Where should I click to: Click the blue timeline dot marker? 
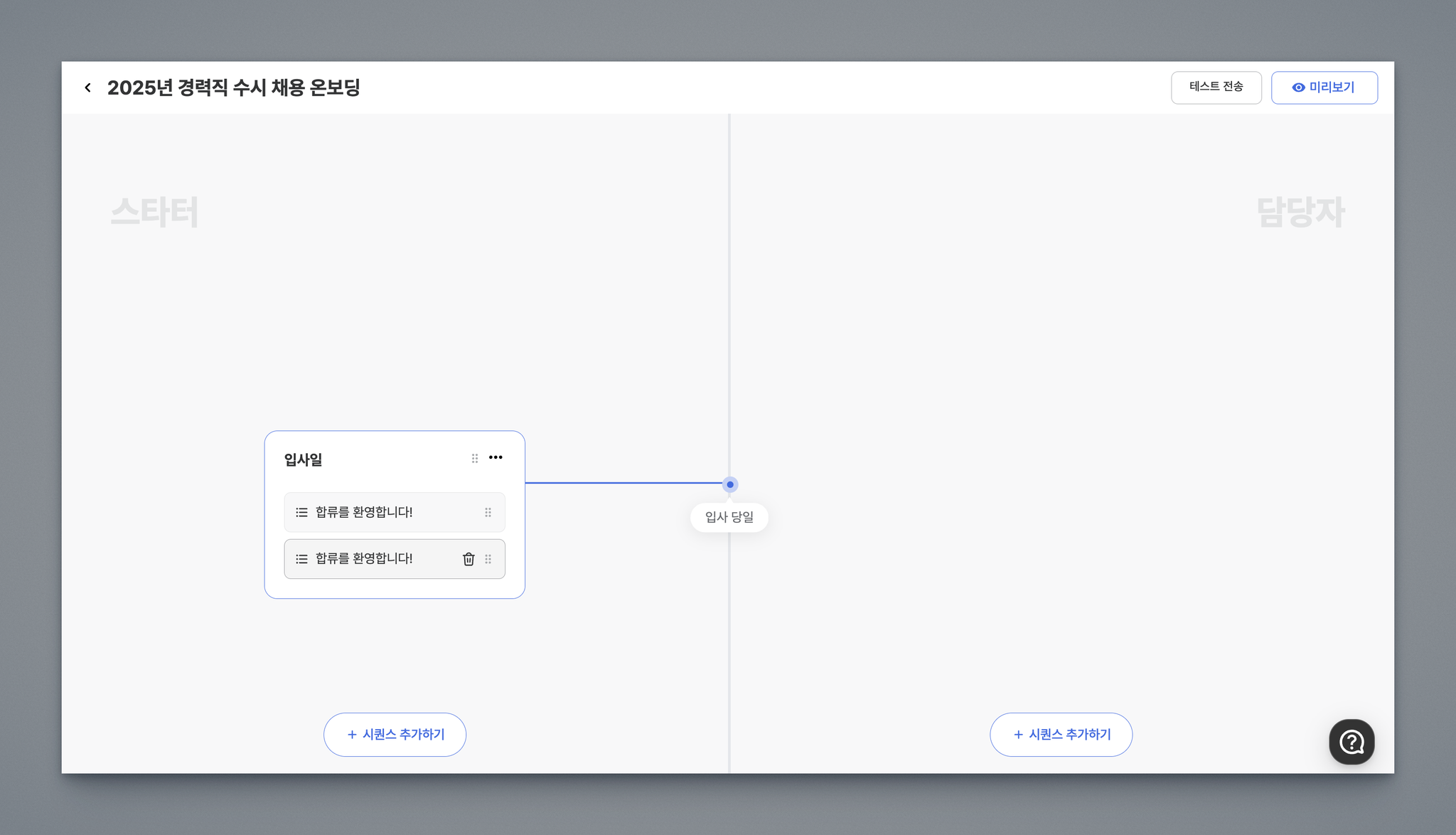click(729, 484)
